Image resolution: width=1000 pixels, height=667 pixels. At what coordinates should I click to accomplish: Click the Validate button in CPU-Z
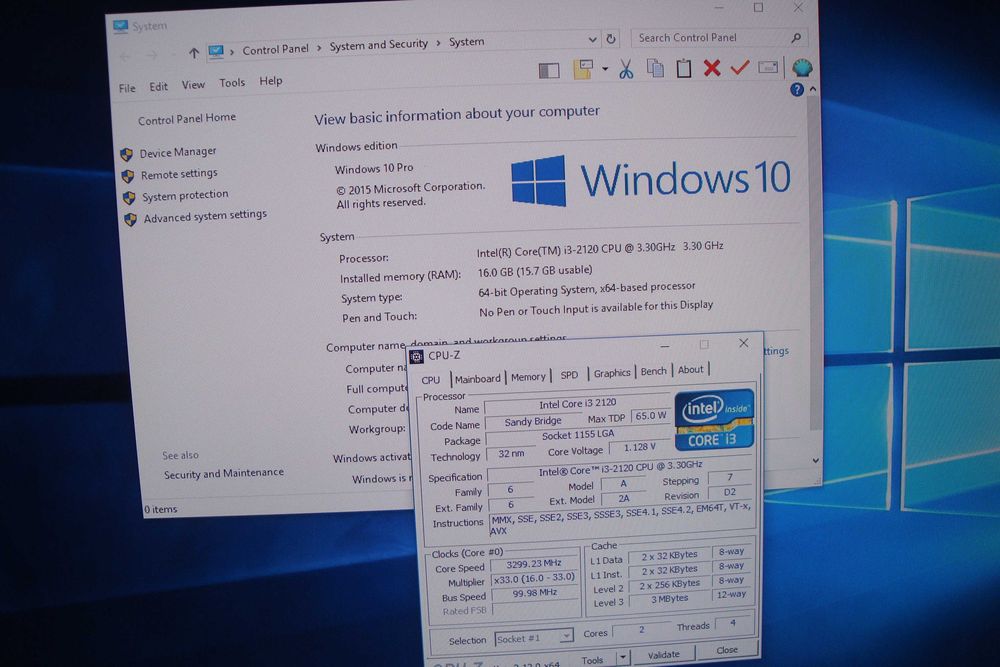click(663, 654)
